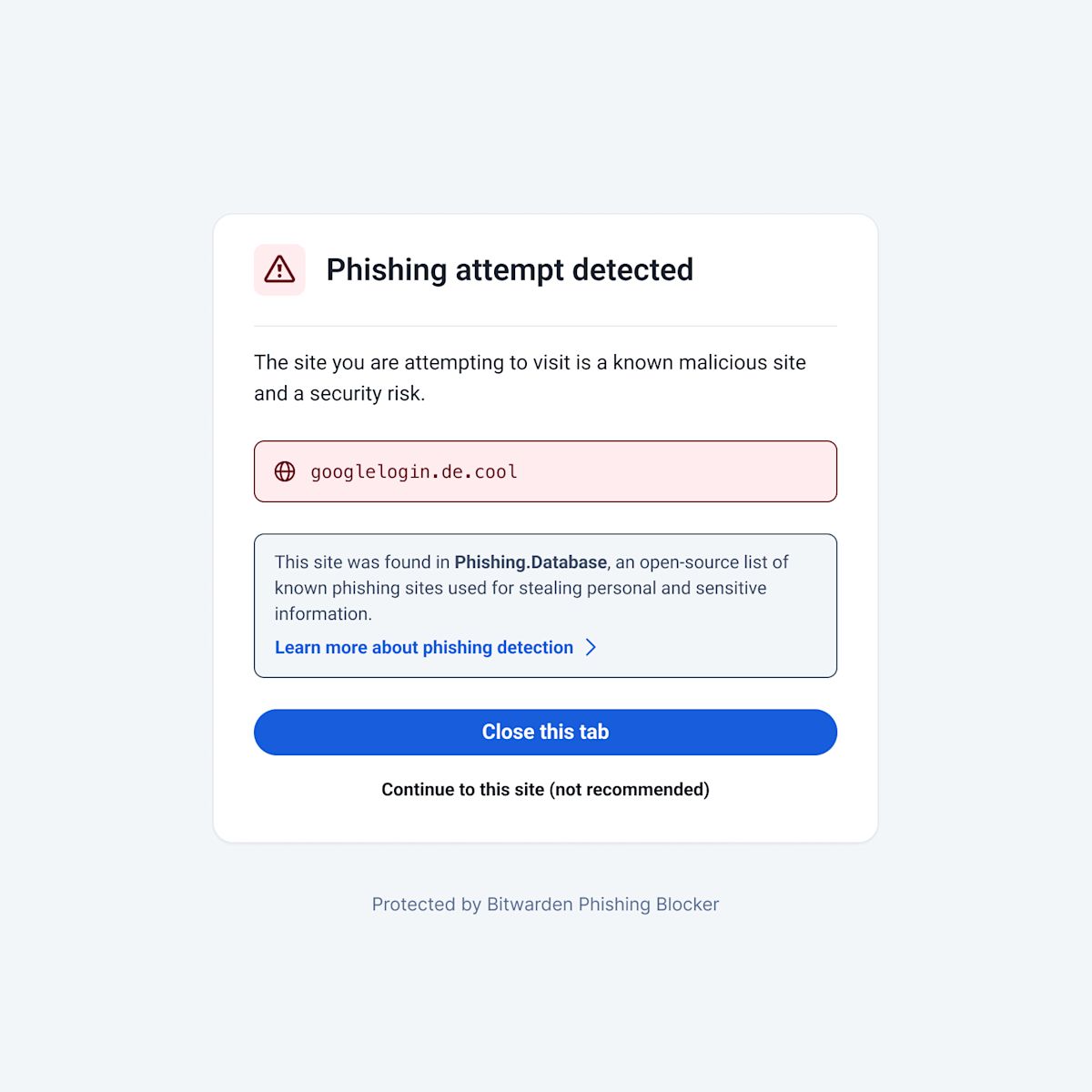Click the Phishing attempt detected heading
This screenshot has height=1092, width=1092.
click(x=510, y=269)
